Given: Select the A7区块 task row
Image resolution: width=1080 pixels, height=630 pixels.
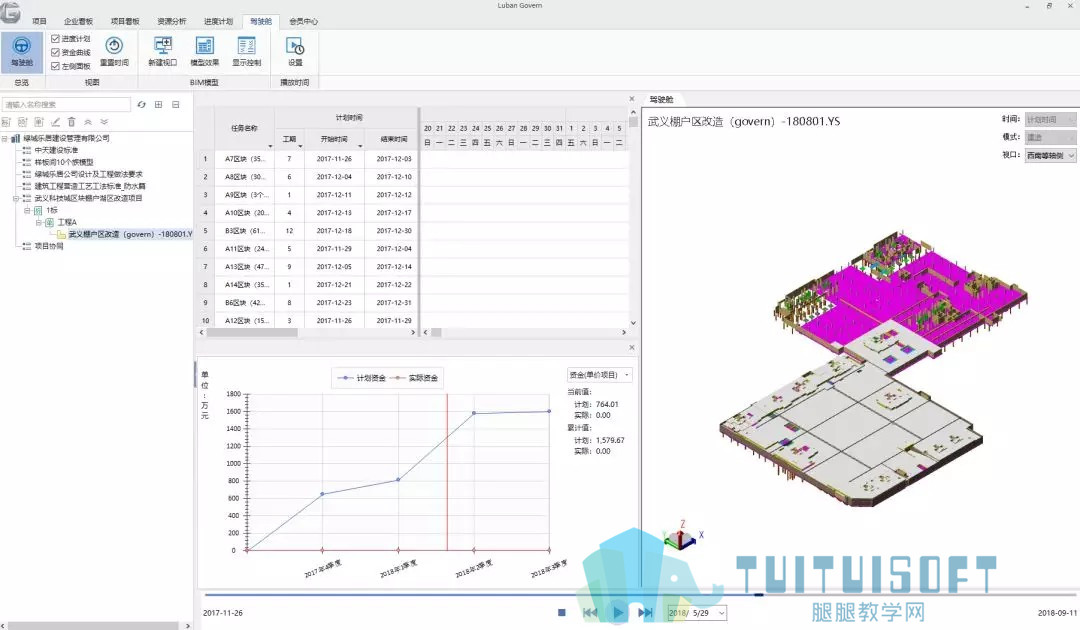Looking at the screenshot, I should [x=307, y=159].
